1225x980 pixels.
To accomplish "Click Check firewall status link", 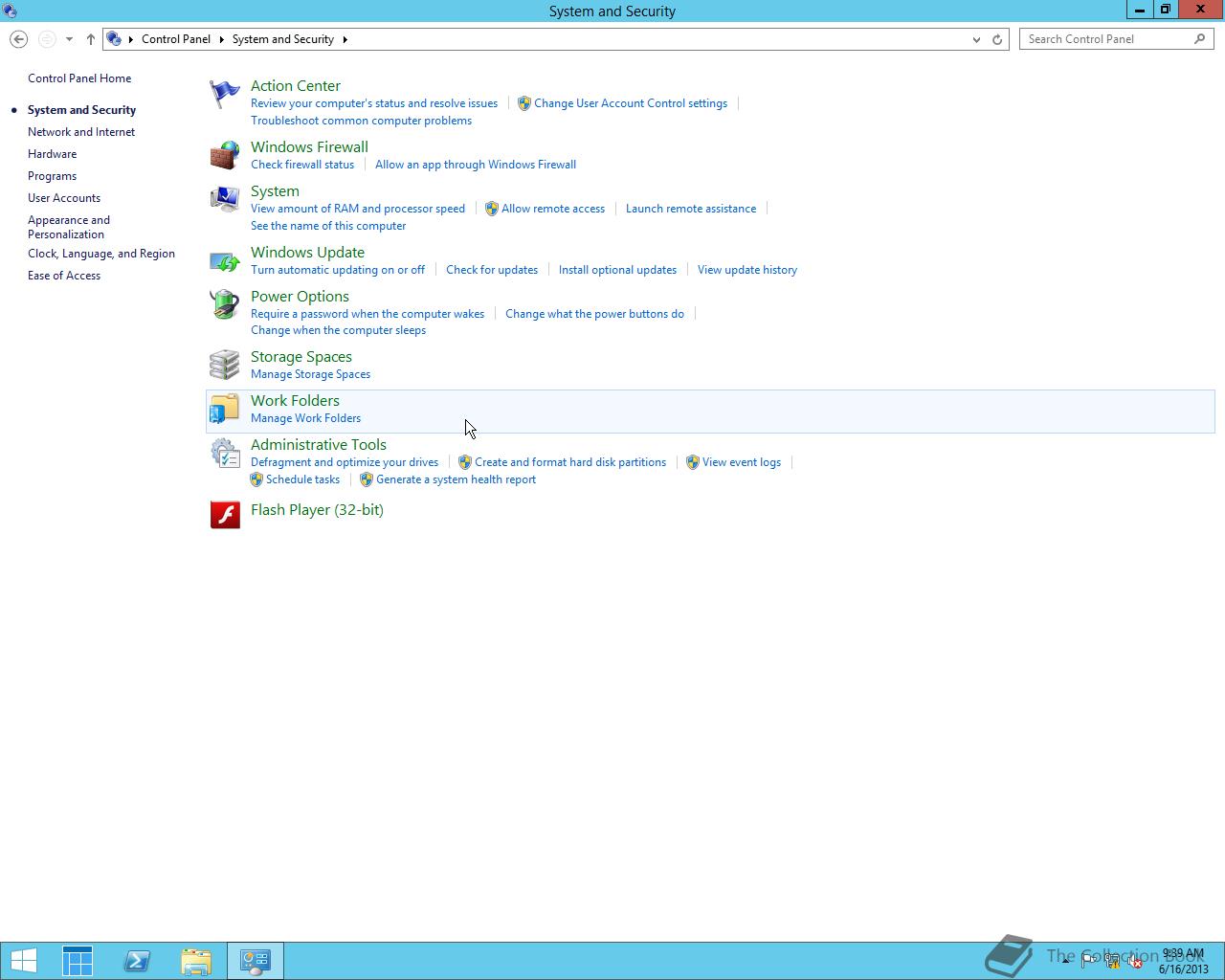I will [302, 165].
